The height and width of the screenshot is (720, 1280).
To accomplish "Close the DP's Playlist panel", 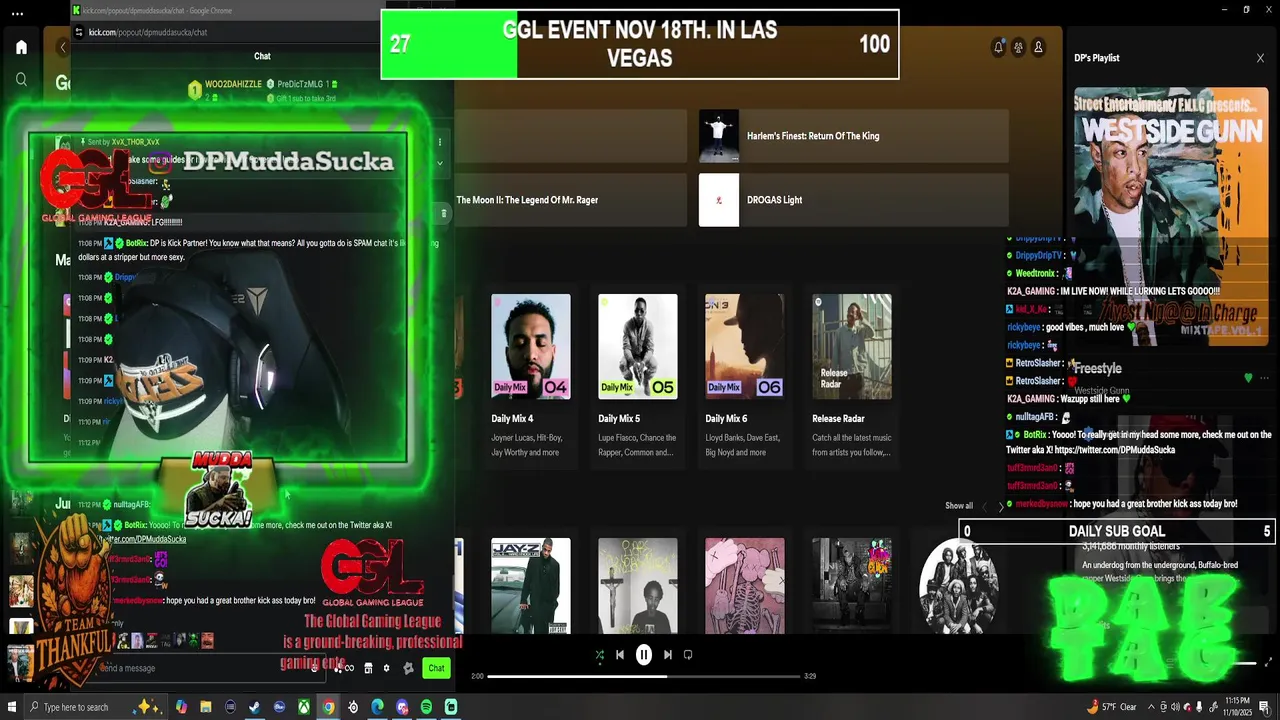I will click(x=1260, y=58).
